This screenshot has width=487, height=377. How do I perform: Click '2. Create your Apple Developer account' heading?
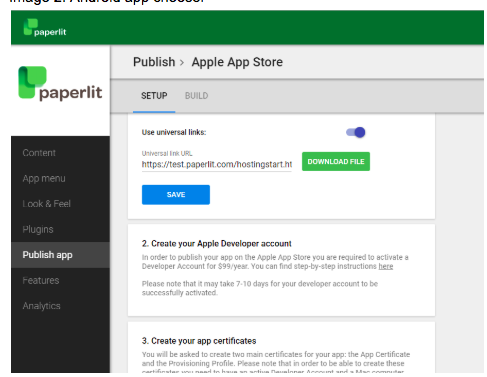217,244
